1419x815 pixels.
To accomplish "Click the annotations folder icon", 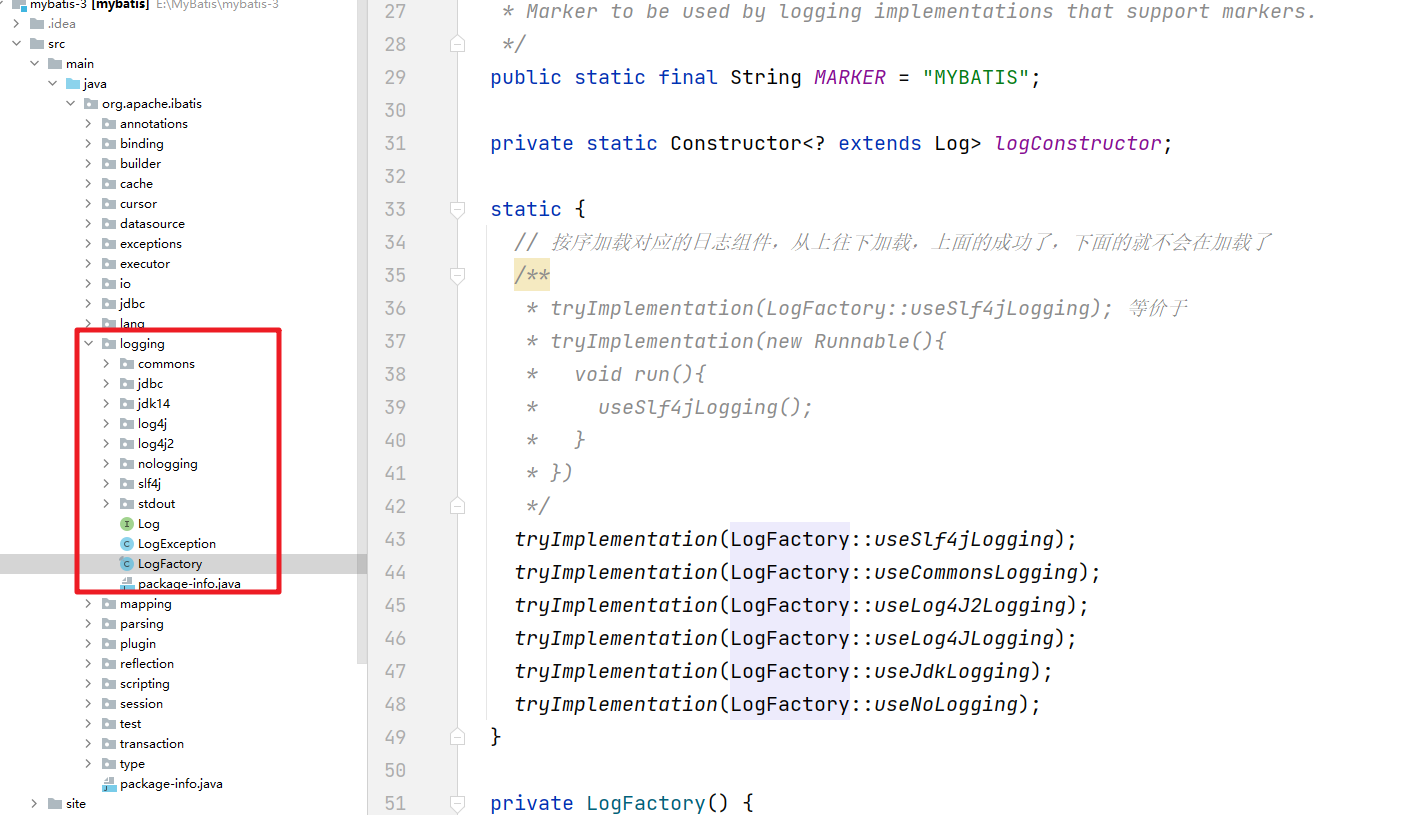I will [x=109, y=124].
